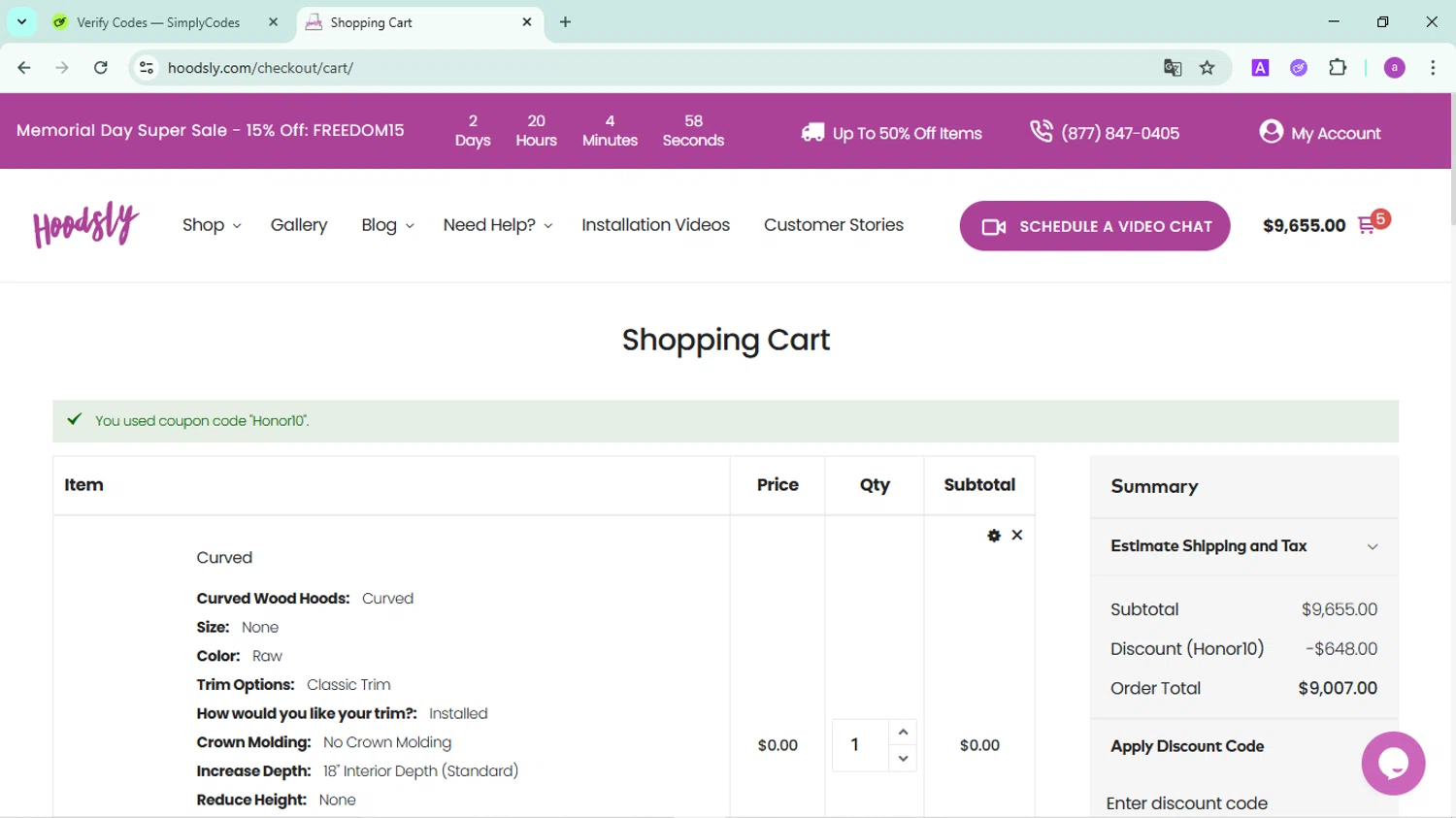This screenshot has width=1456, height=818.
Task: Open Customer Stories page
Action: coord(834,225)
